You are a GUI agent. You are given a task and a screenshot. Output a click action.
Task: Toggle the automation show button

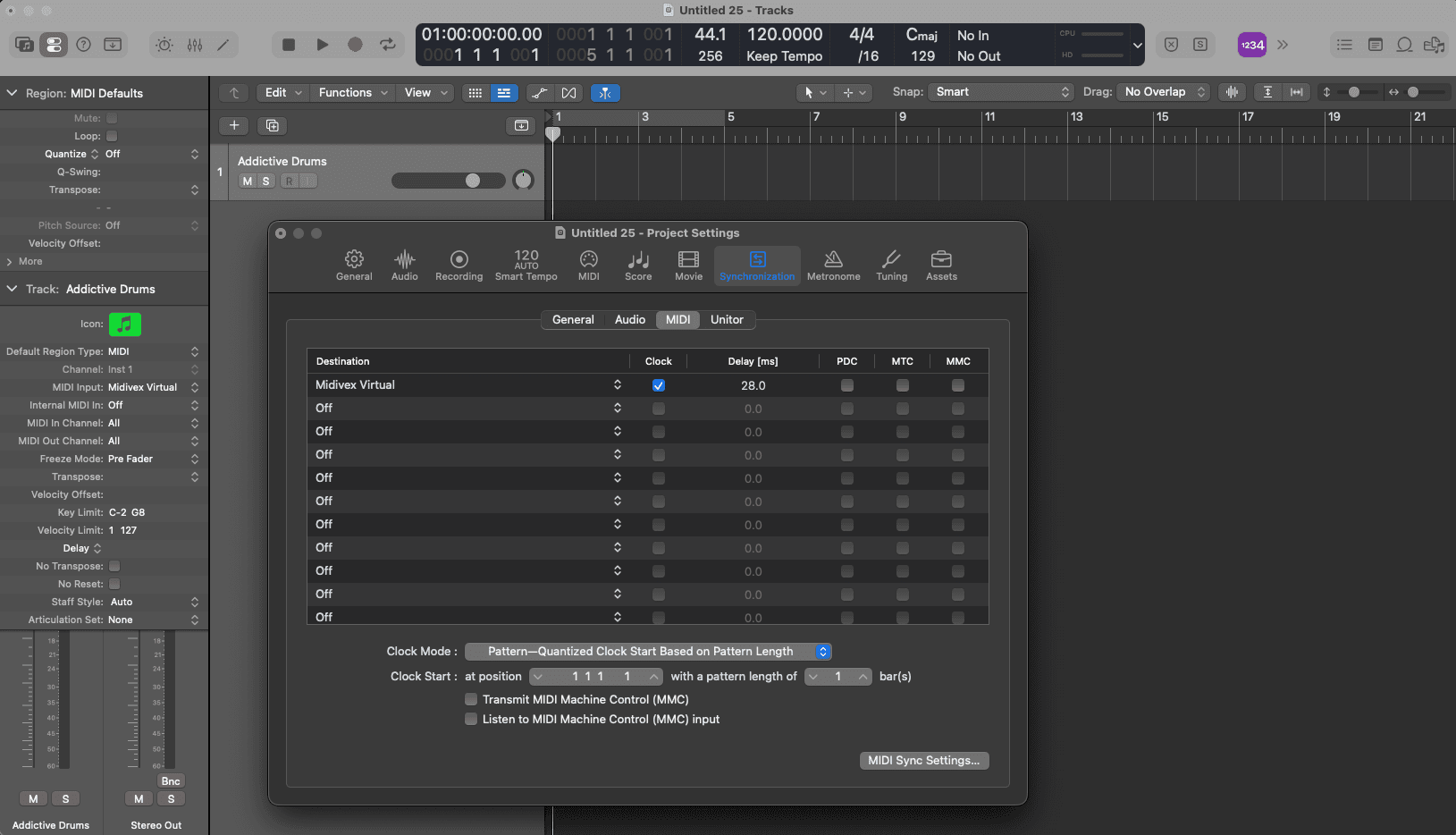pyautogui.click(x=540, y=93)
